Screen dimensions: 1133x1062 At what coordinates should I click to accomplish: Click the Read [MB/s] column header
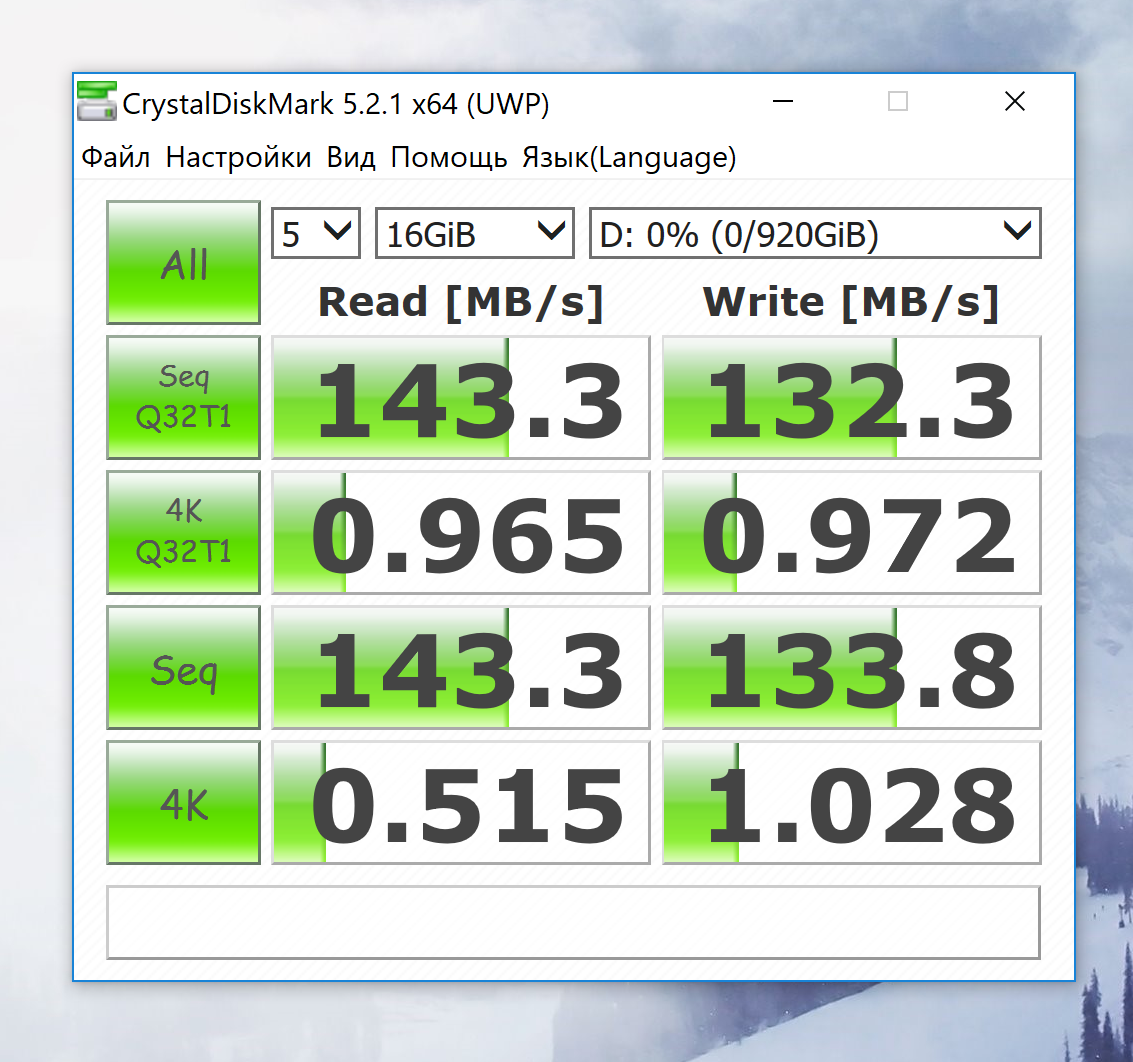point(461,302)
